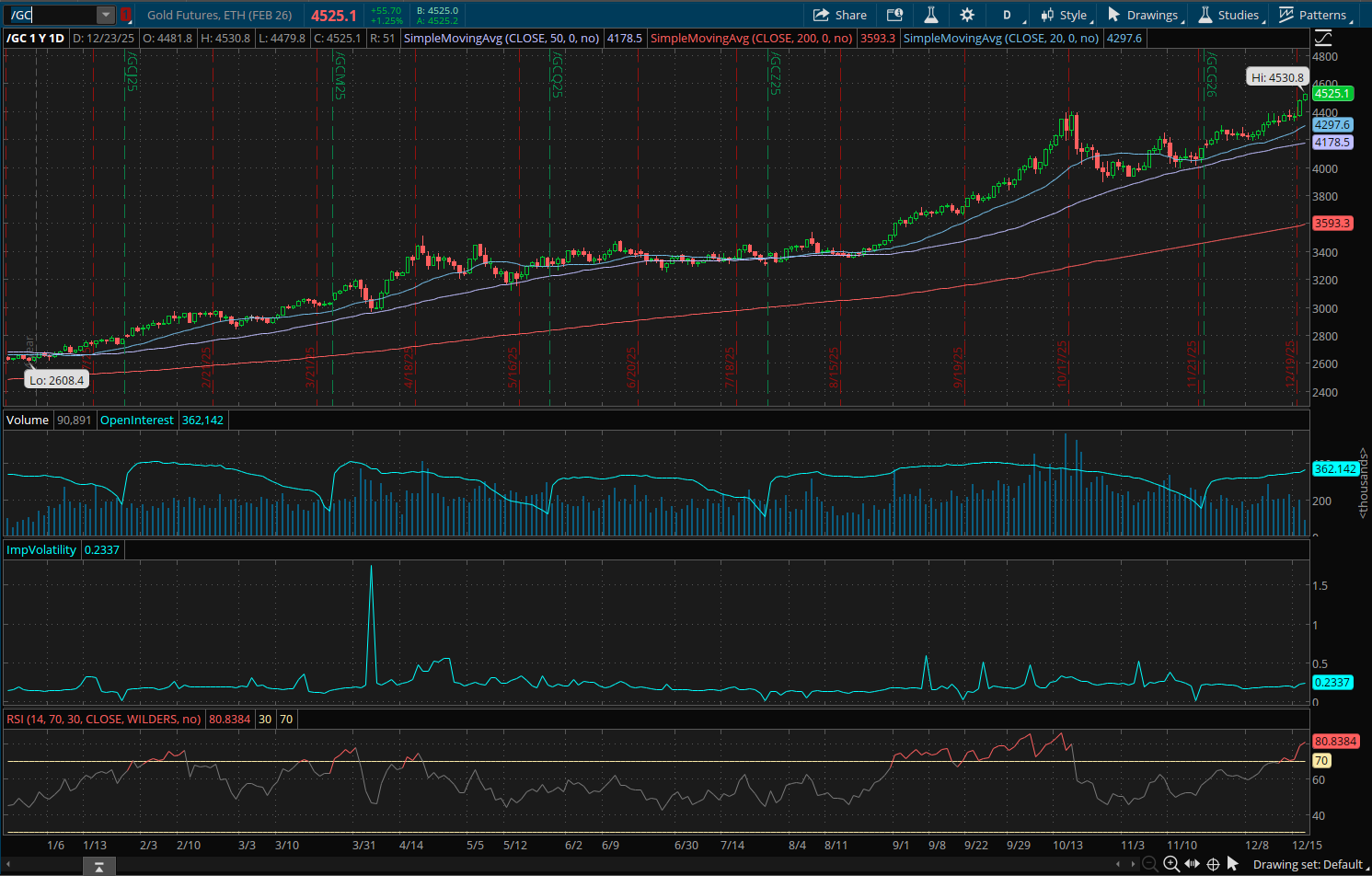Click the beaker quick-study icon on the toolbar

pos(930,15)
